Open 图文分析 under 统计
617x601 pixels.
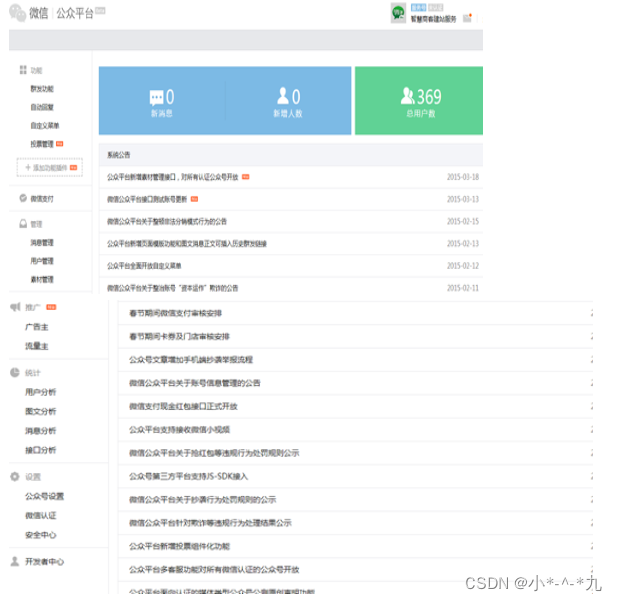tap(41, 411)
